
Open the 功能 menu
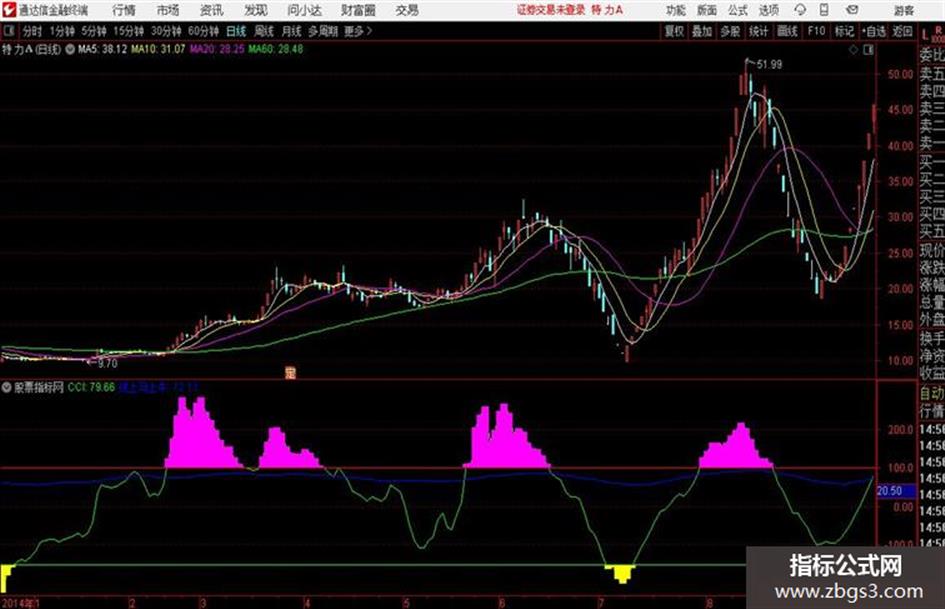point(676,10)
